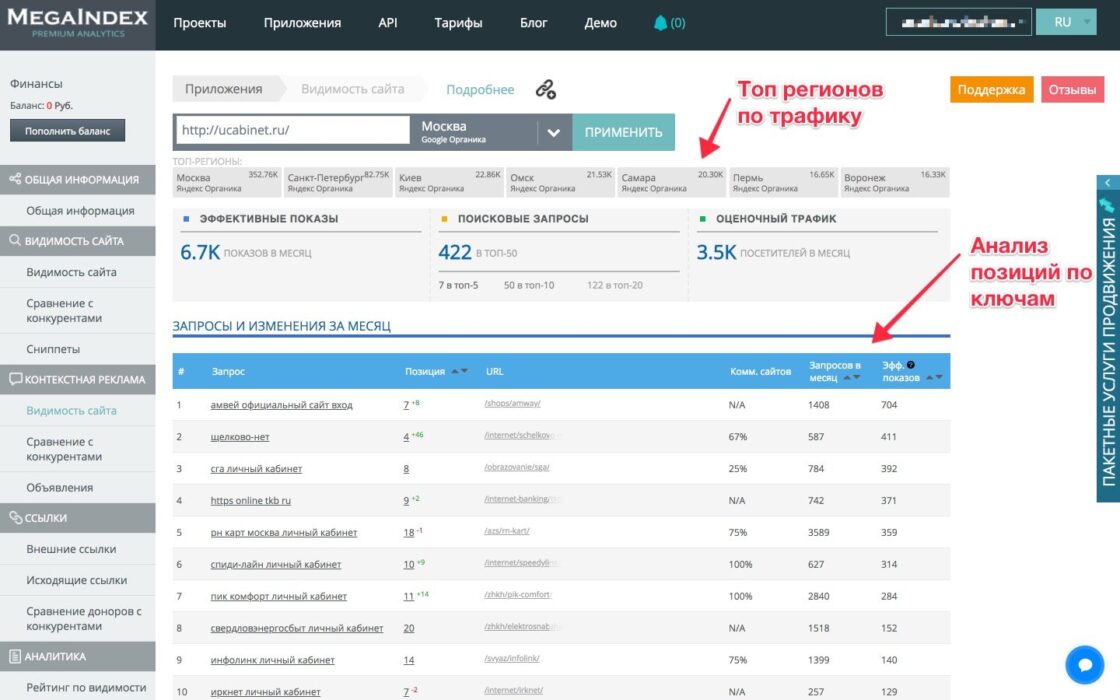The height and width of the screenshot is (700, 1120).
Task: Collapse the side promo panel arrow
Action: 1108,183
